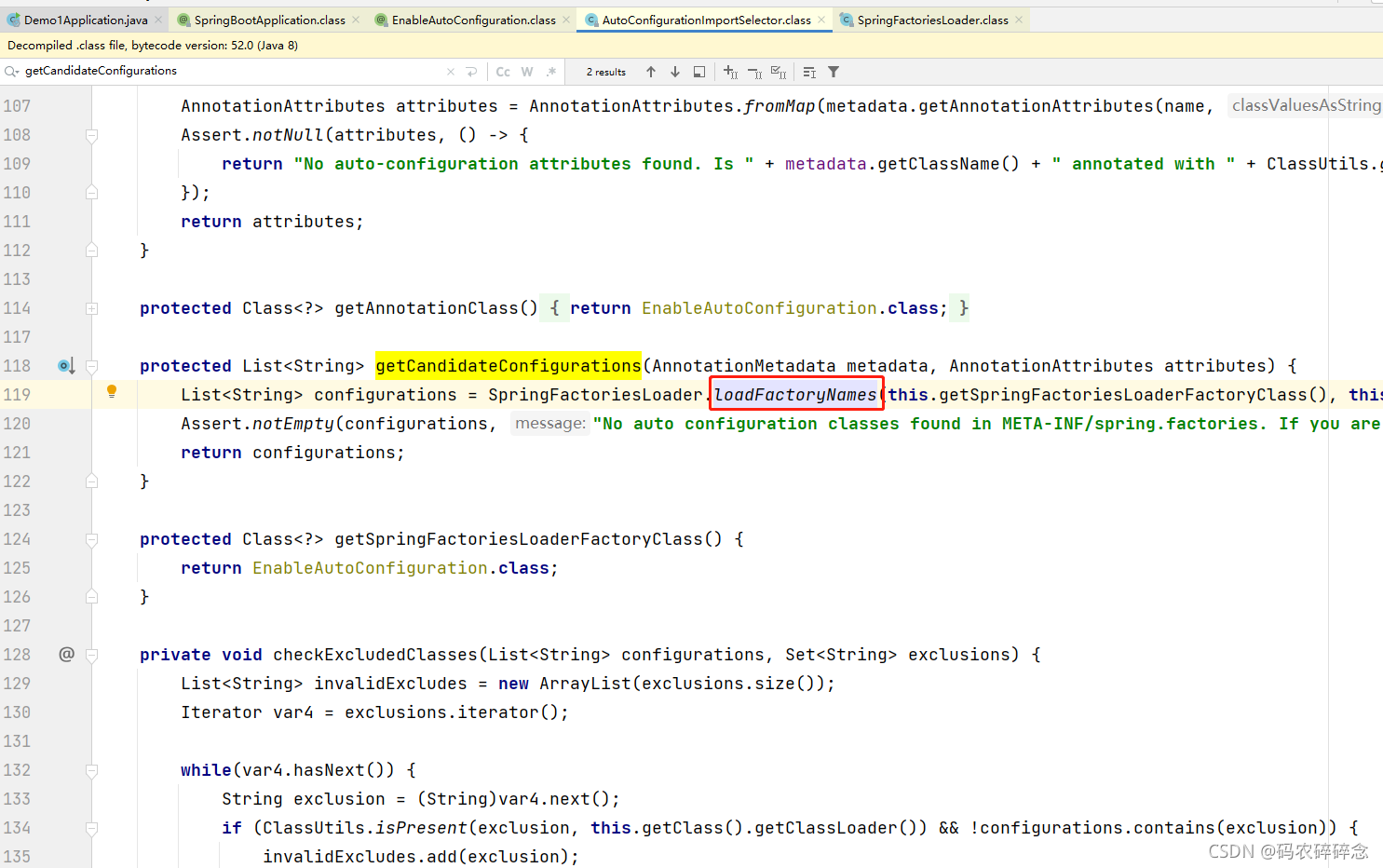Click the message: parameter hint on line 120

550,424
